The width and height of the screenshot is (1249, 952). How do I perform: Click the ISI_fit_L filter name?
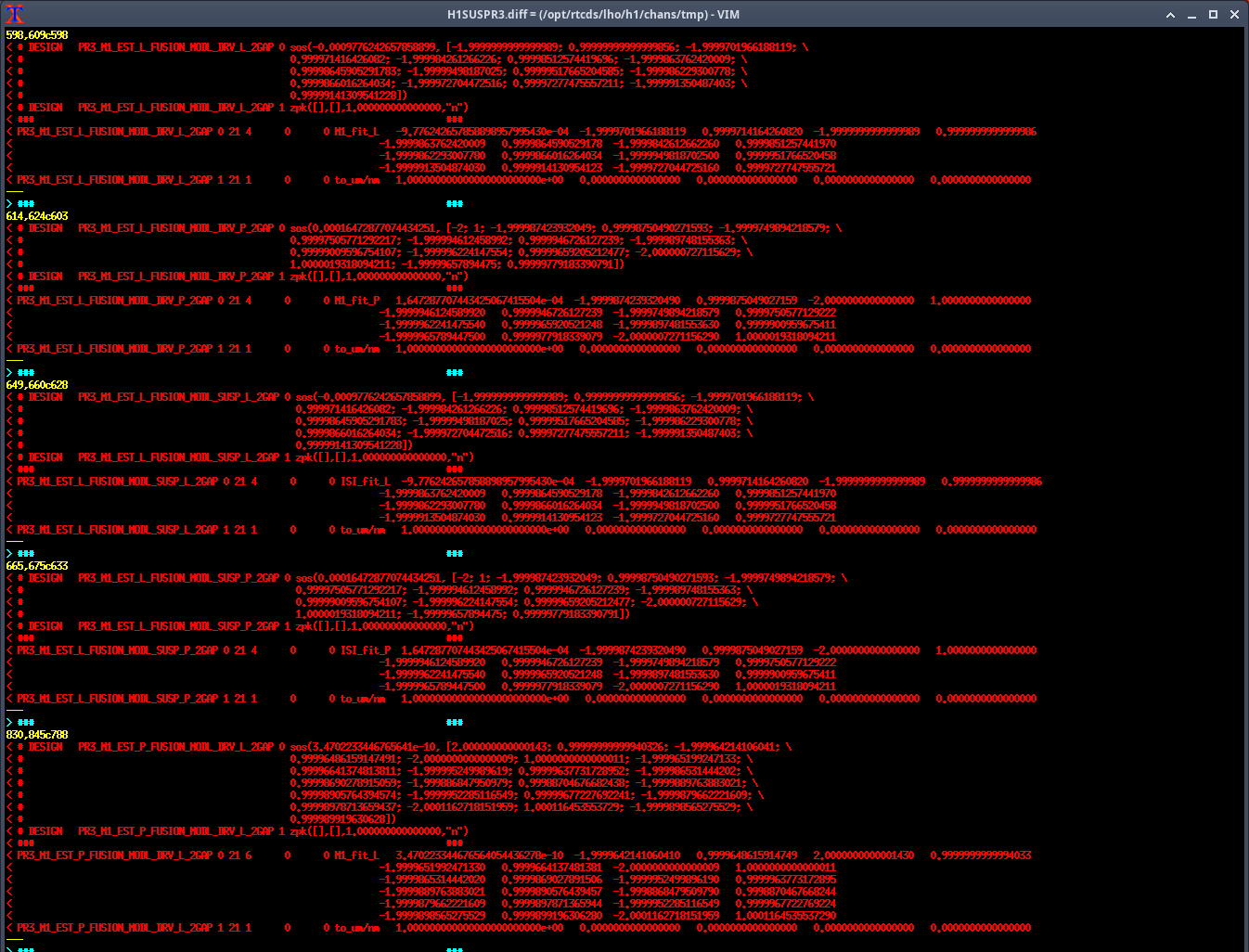coord(366,482)
